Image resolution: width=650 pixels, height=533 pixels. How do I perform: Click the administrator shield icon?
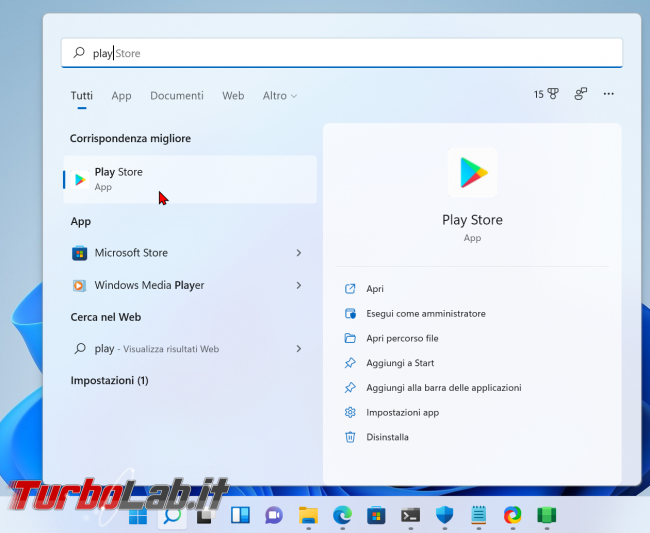[350, 313]
